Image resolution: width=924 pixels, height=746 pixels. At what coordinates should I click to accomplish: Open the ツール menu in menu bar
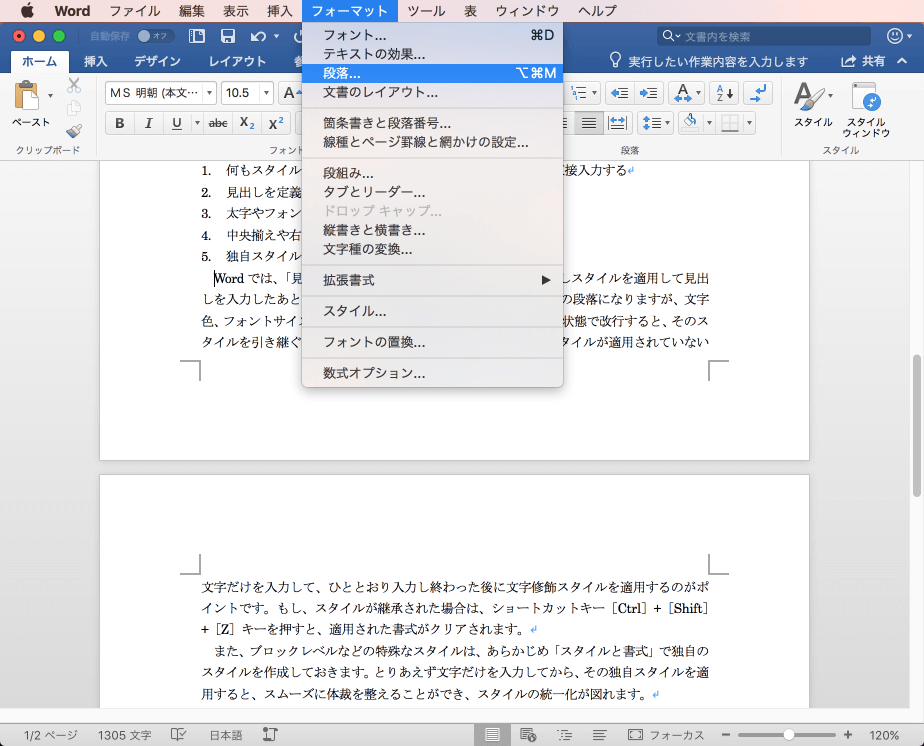[426, 11]
